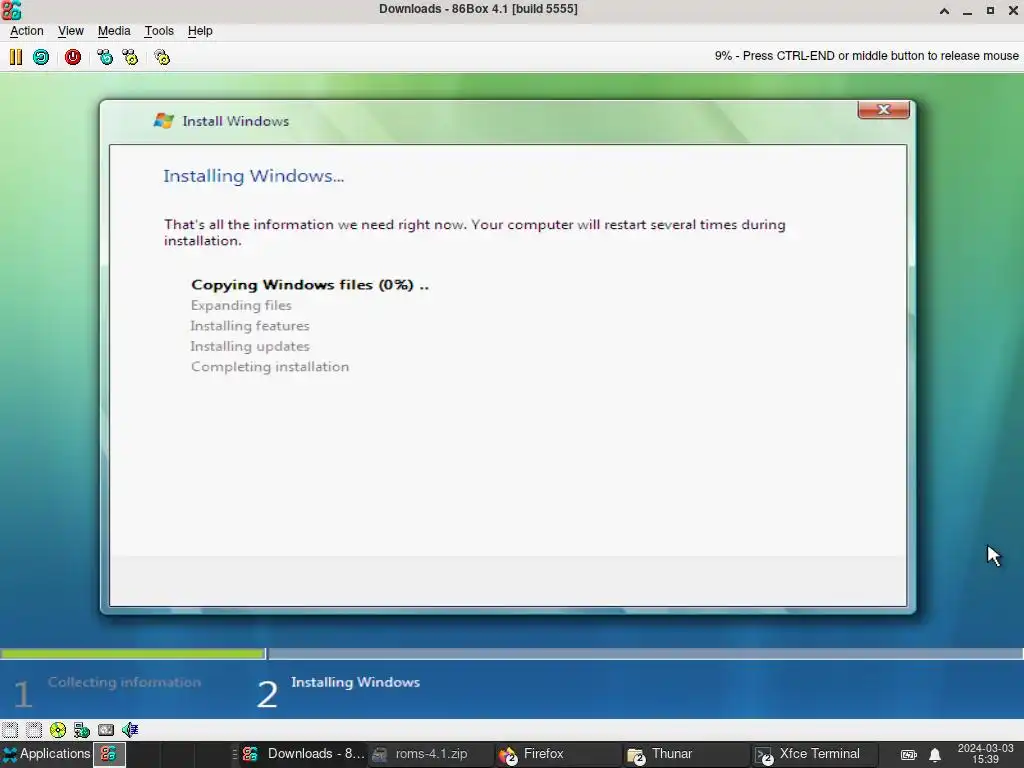Switch to Thunar from the taskbar
The height and width of the screenshot is (768, 1024).
[x=686, y=754]
